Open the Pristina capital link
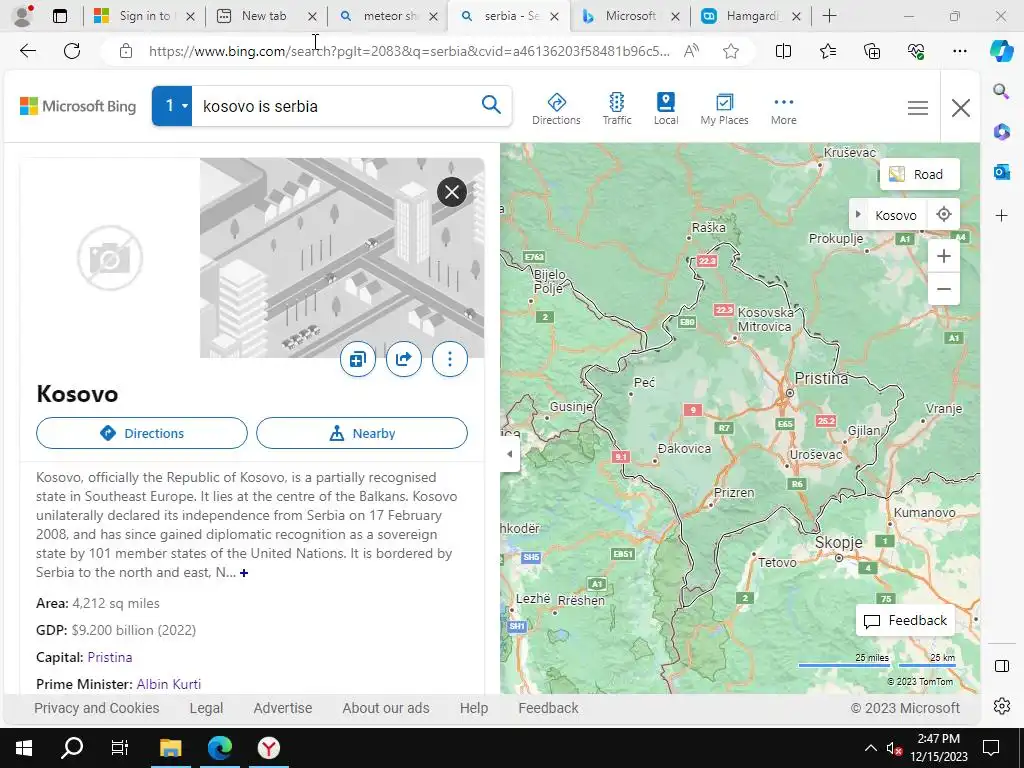The image size is (1024, 768). [x=110, y=657]
